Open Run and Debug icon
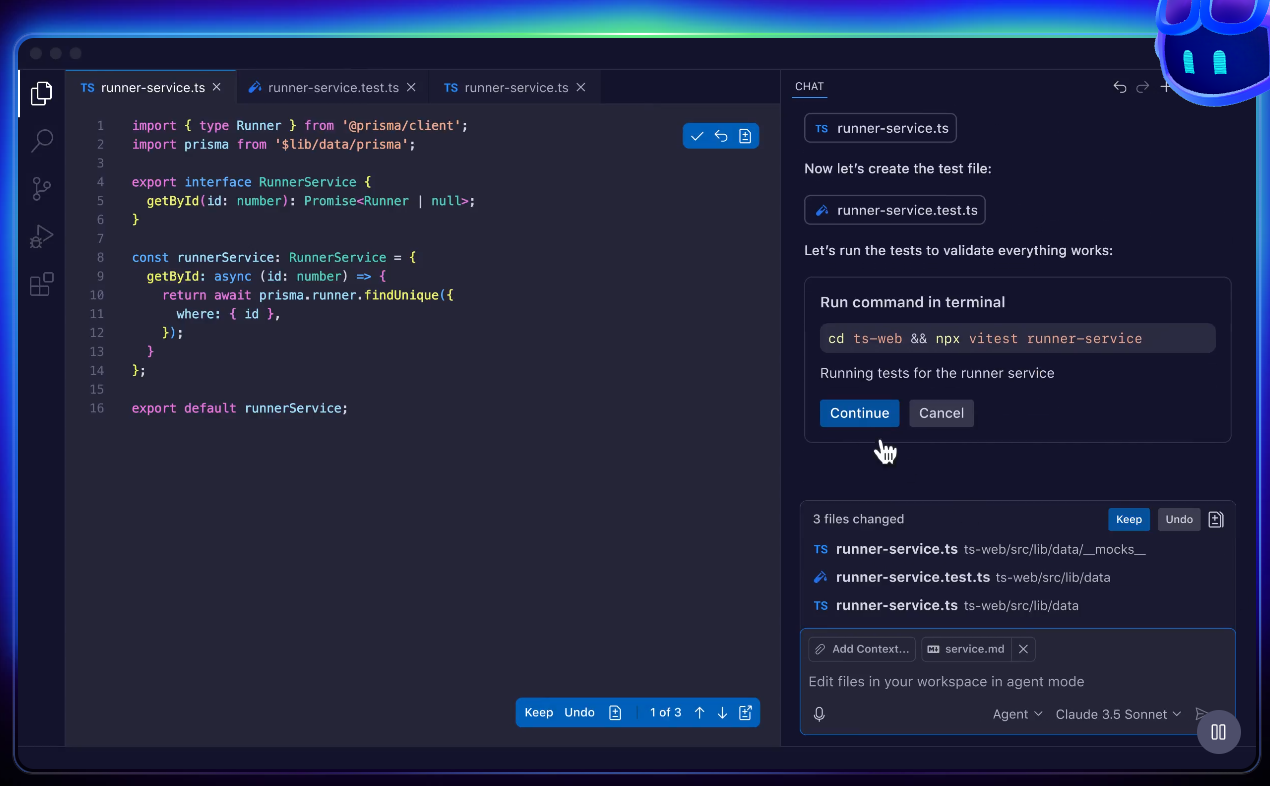1270x786 pixels. point(41,237)
